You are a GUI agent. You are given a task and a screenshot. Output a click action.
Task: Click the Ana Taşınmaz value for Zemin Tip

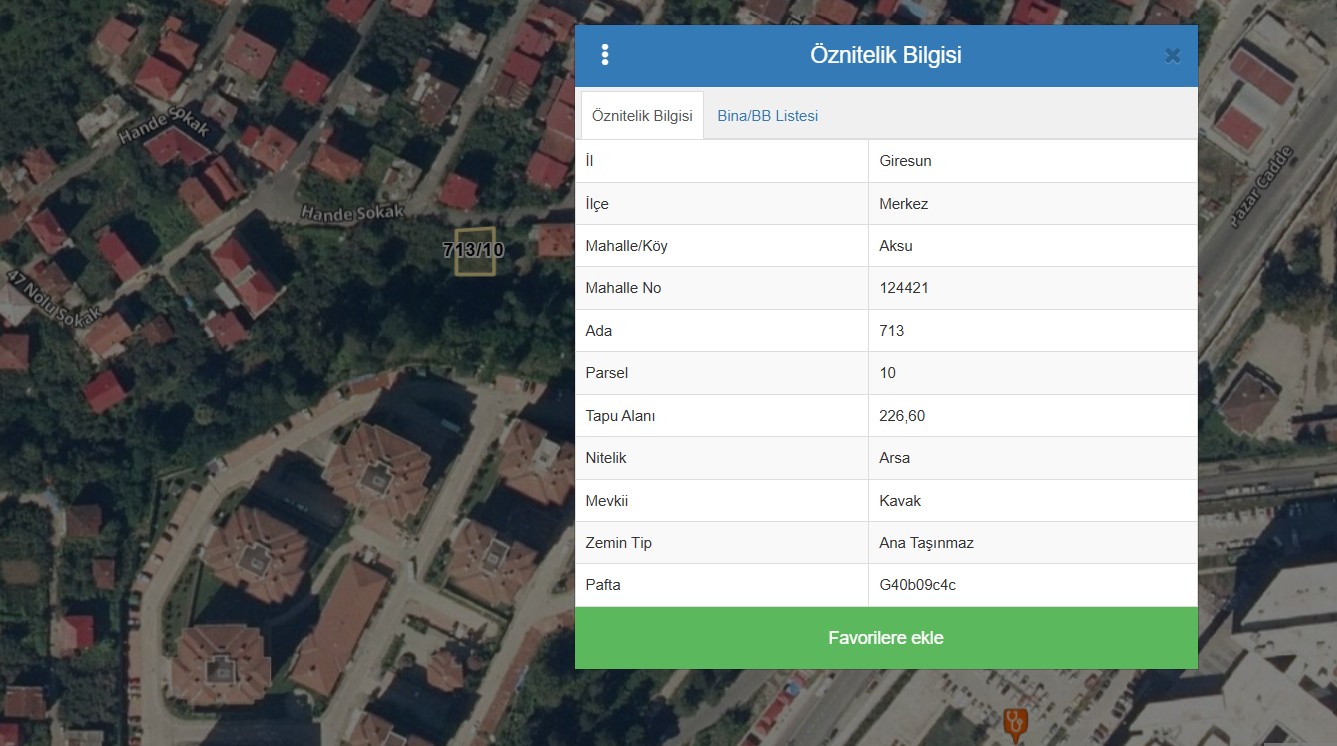click(x=926, y=543)
